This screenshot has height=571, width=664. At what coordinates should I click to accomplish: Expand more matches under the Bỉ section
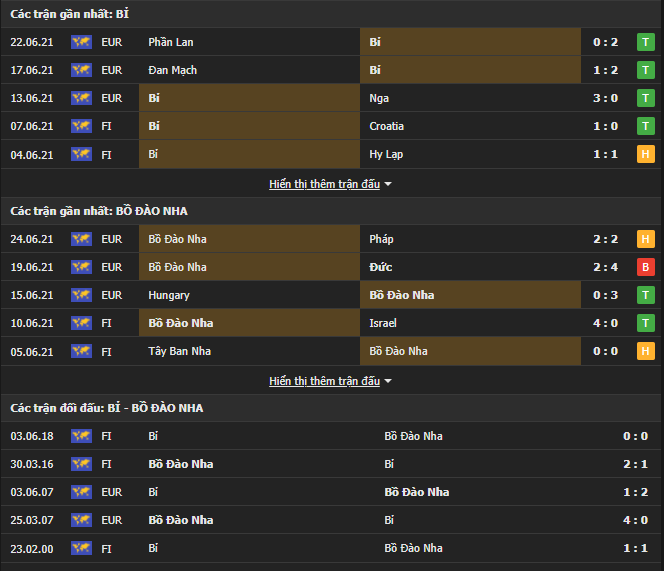tap(330, 184)
